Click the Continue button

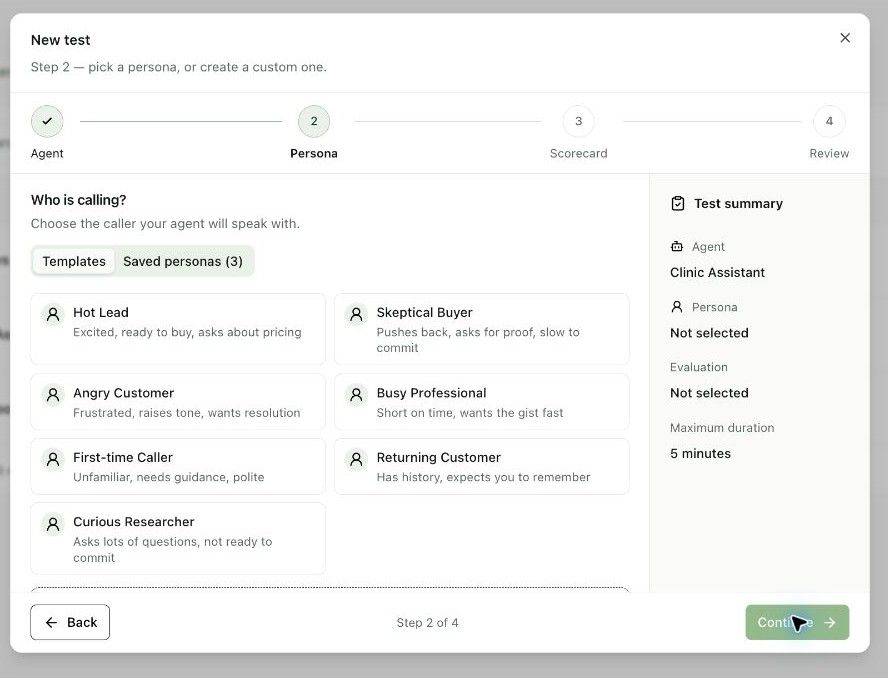pyautogui.click(x=797, y=622)
